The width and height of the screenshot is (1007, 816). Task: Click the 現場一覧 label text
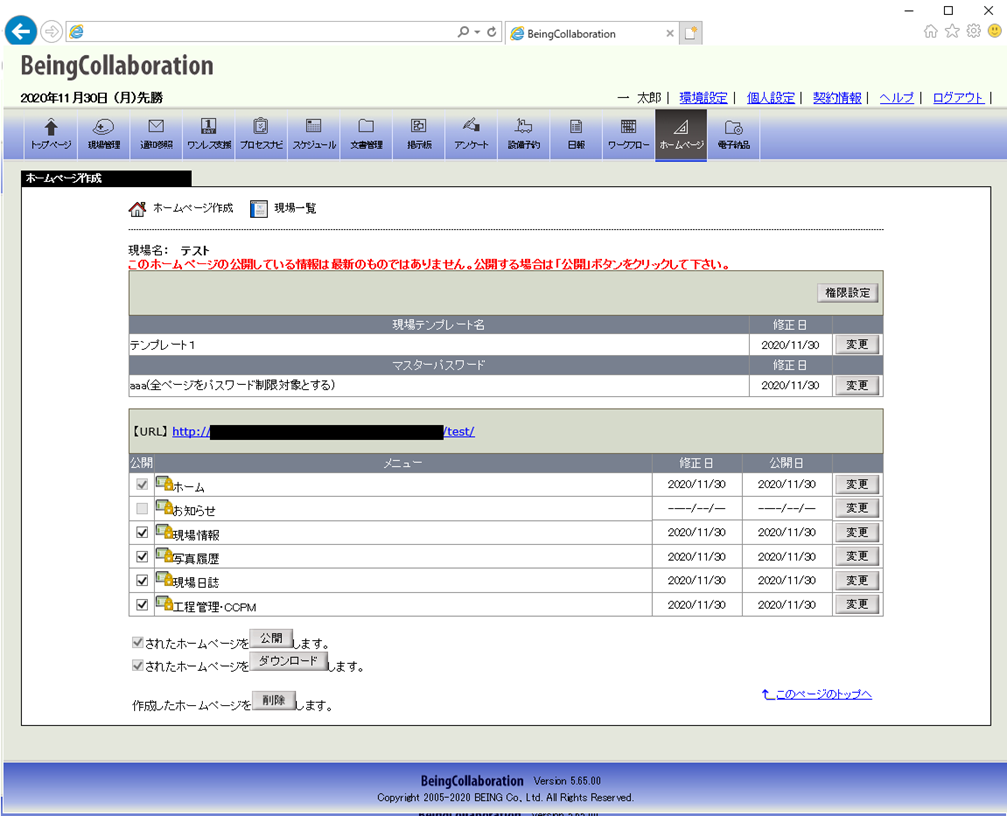click(295, 208)
